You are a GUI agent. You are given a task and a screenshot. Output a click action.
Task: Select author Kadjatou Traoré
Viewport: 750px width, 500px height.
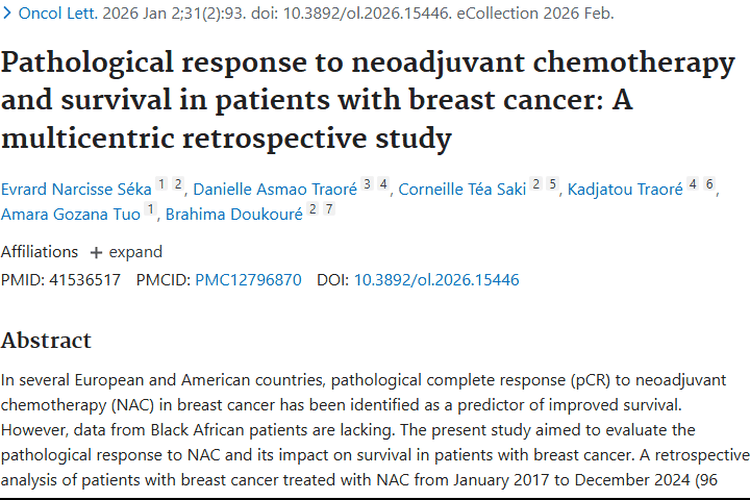[x=625, y=189]
